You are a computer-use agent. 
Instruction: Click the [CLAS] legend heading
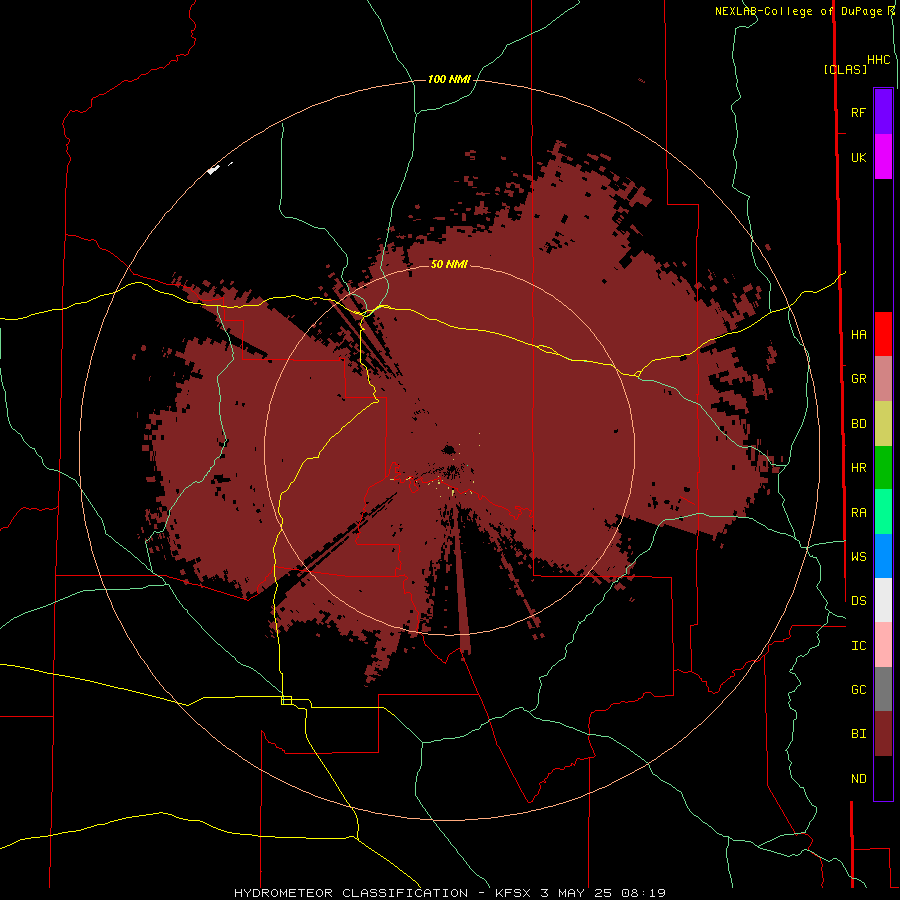coord(845,69)
